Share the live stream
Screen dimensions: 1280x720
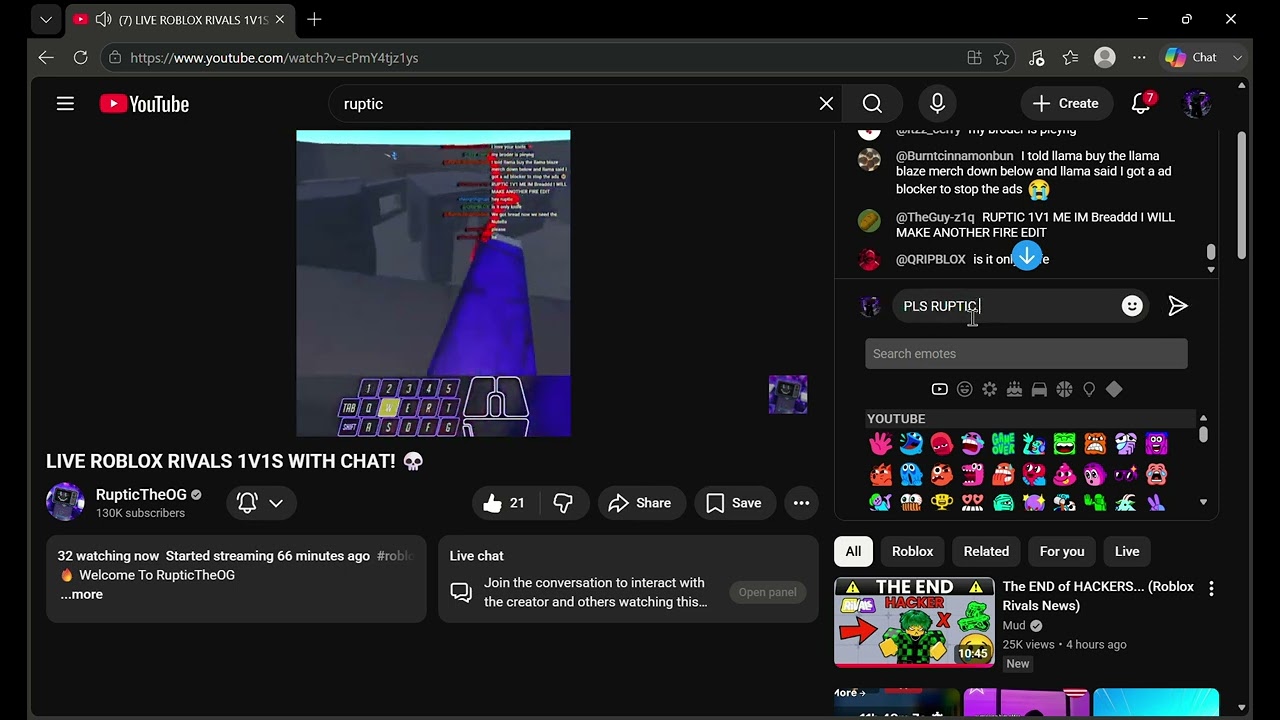[x=640, y=503]
